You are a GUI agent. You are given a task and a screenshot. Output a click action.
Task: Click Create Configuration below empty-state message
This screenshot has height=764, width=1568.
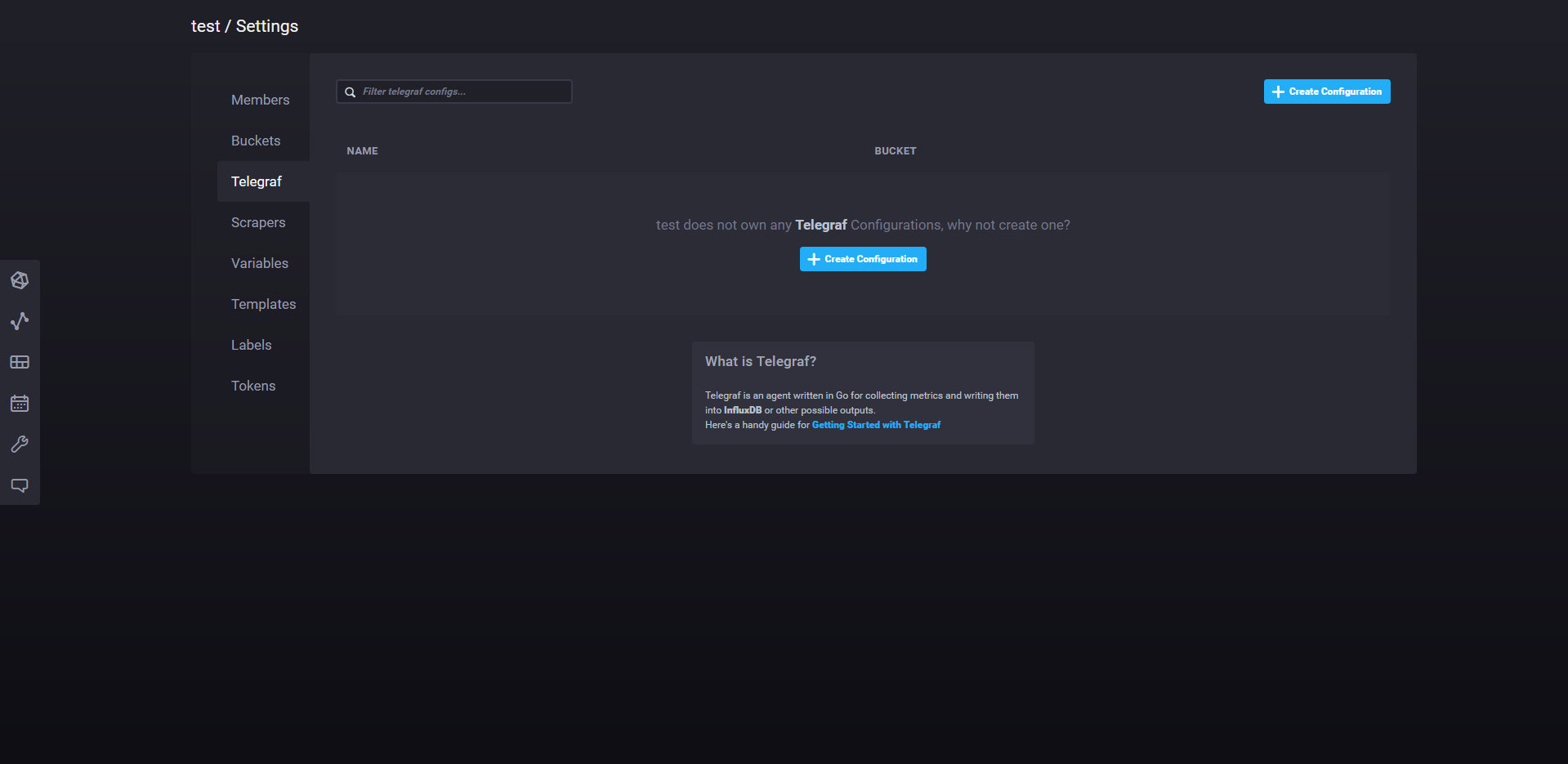863,259
